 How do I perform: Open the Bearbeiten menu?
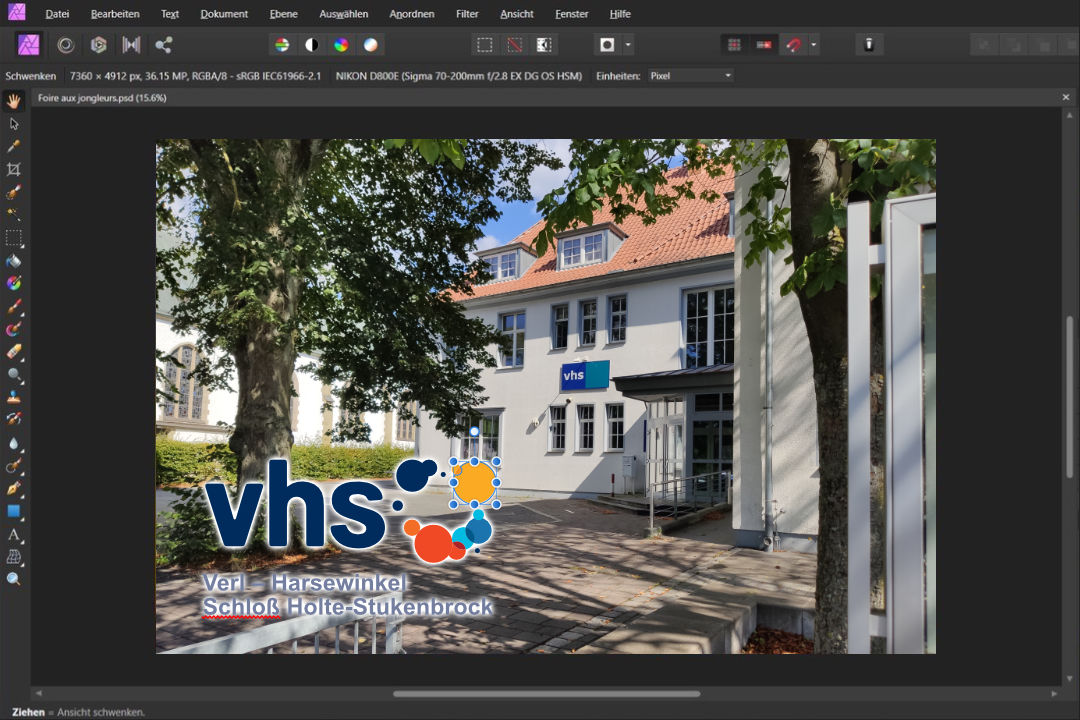pos(115,14)
